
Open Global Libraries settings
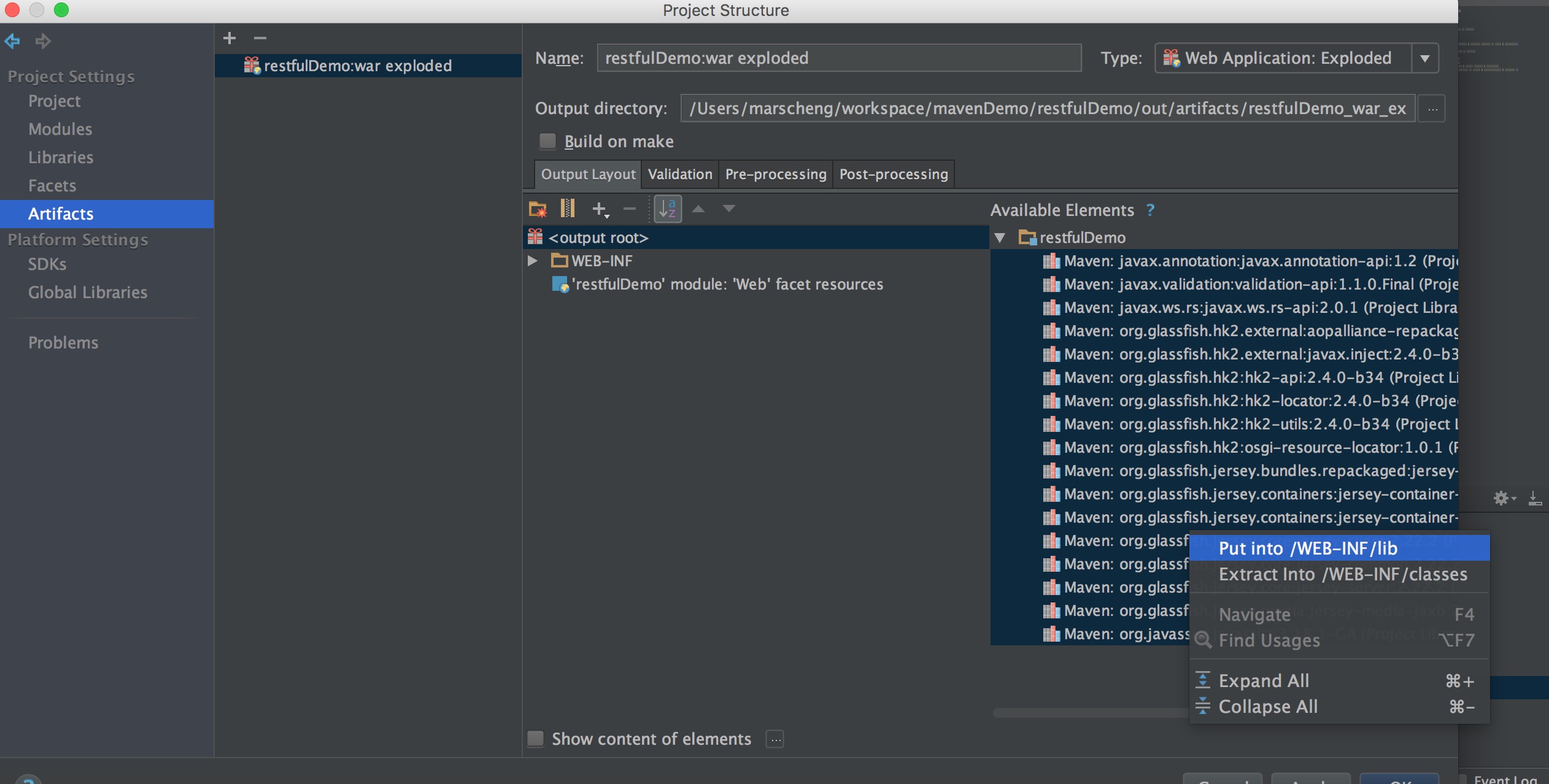pos(88,293)
